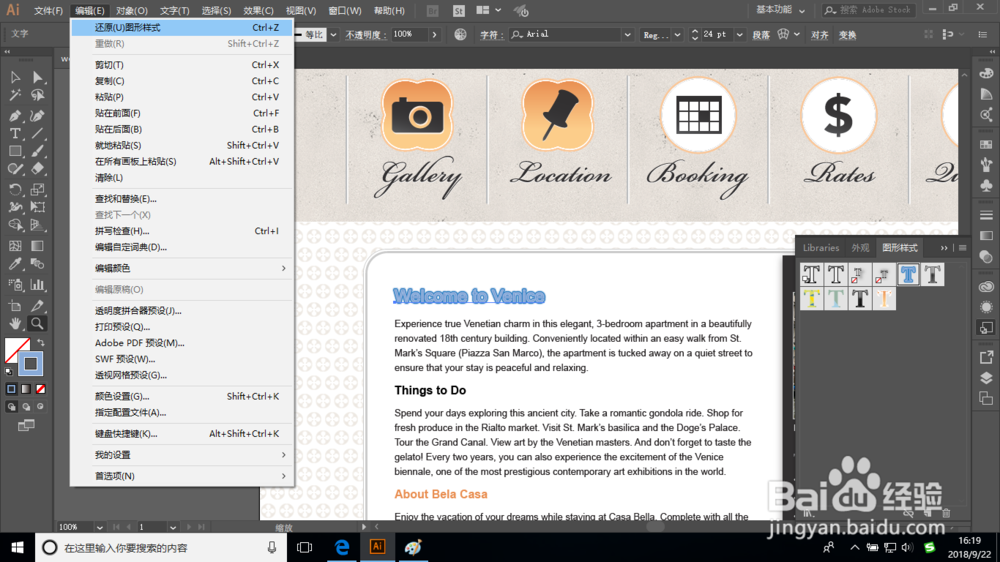
Task: Click the 对齐 align link
Action: click(820, 35)
